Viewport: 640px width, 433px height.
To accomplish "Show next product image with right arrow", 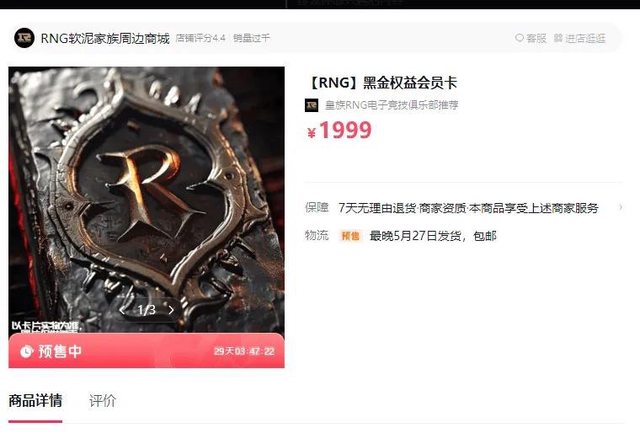I will (171, 310).
